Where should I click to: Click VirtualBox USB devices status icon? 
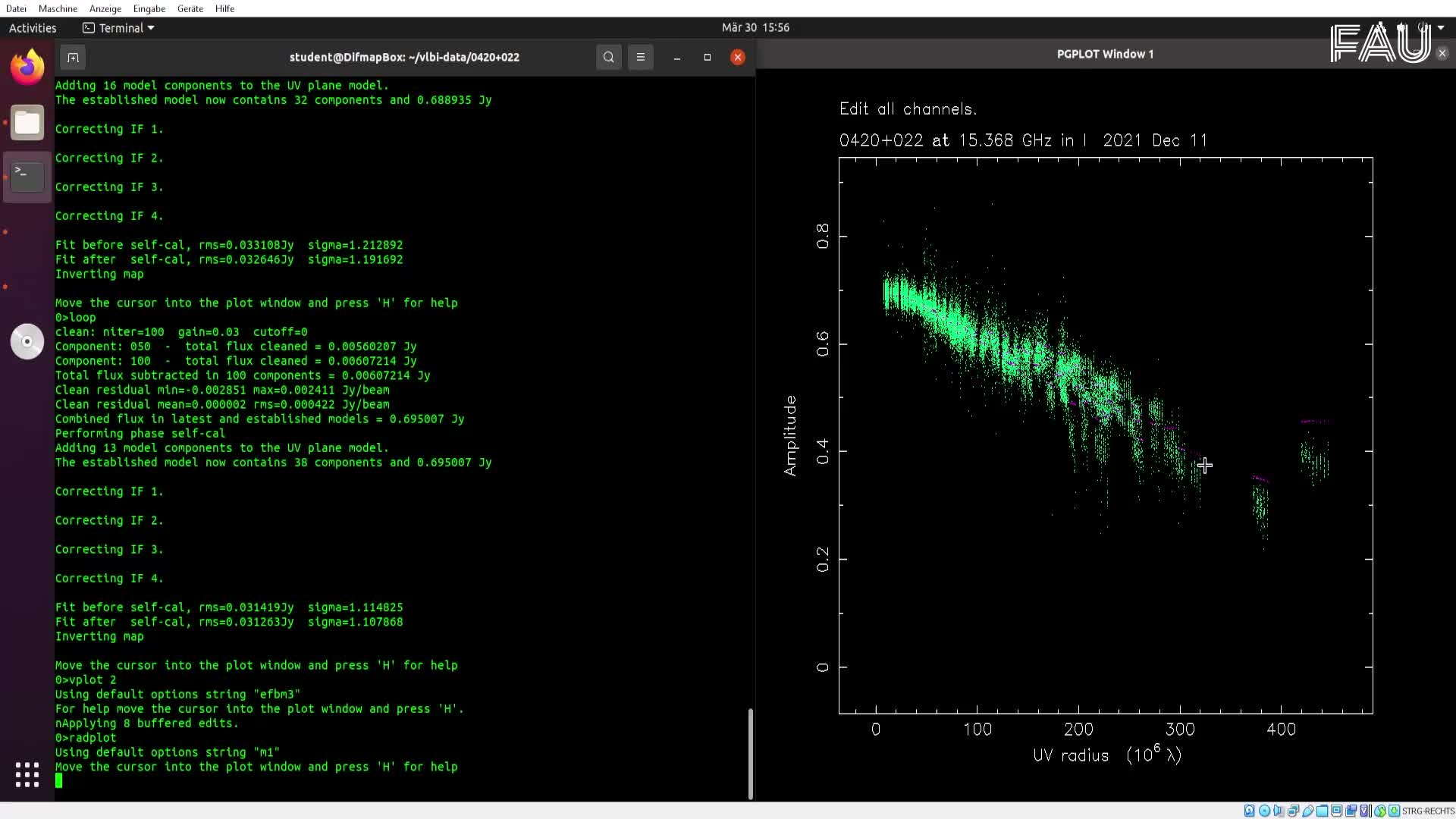click(1308, 811)
